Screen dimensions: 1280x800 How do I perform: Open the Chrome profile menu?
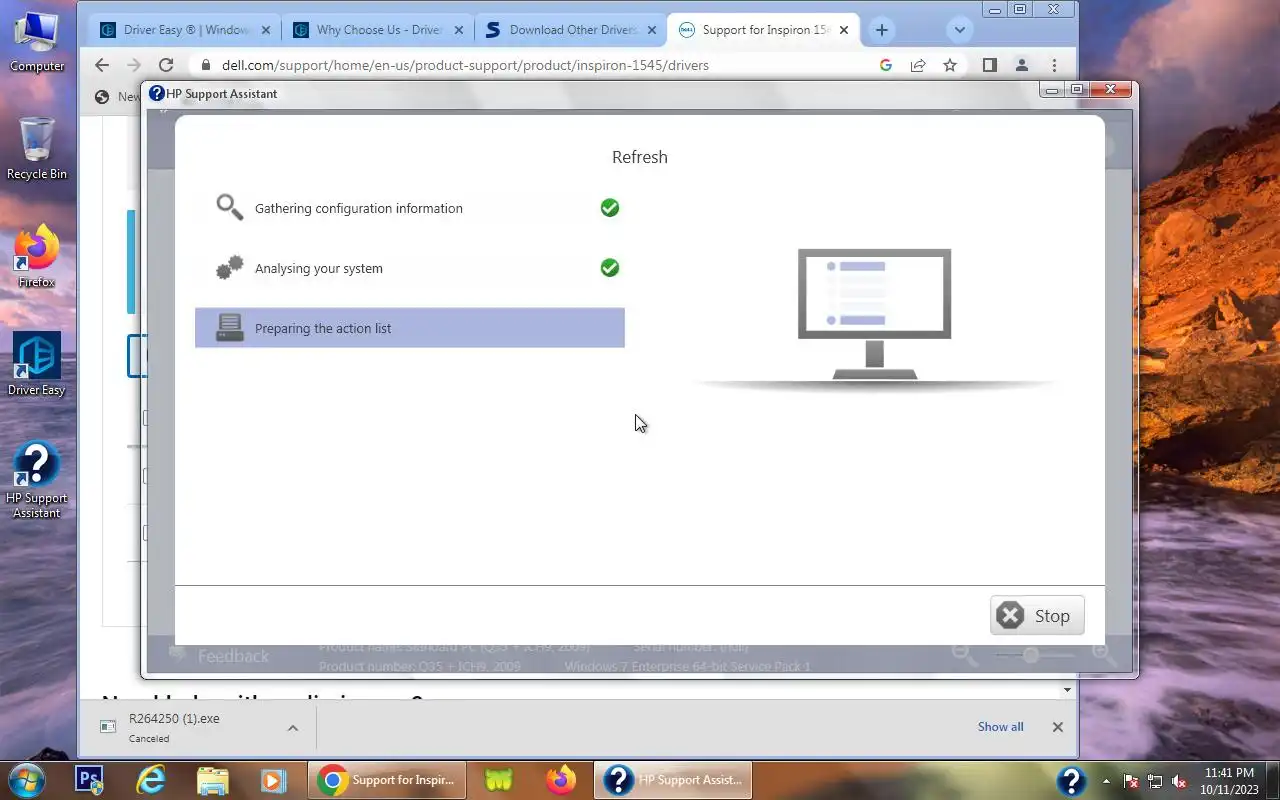pyautogui.click(x=1021, y=65)
